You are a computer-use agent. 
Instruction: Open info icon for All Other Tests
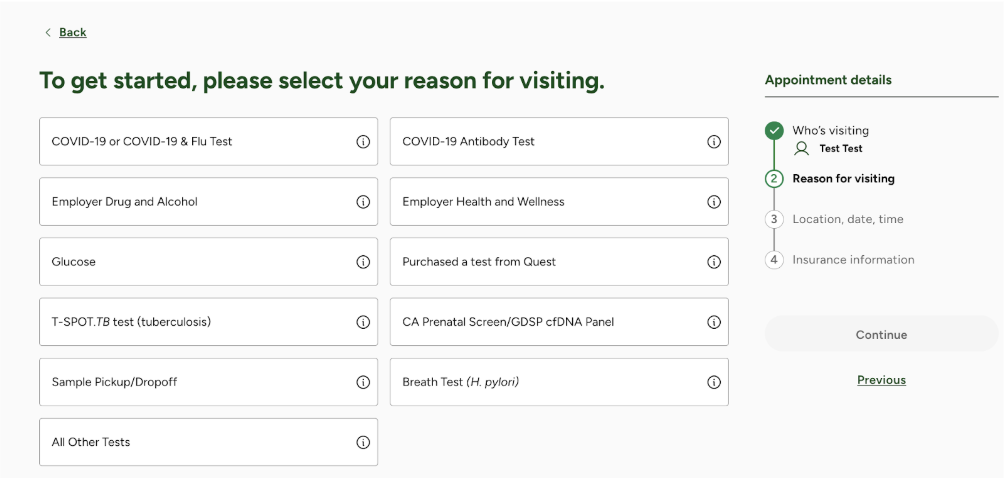pos(363,442)
